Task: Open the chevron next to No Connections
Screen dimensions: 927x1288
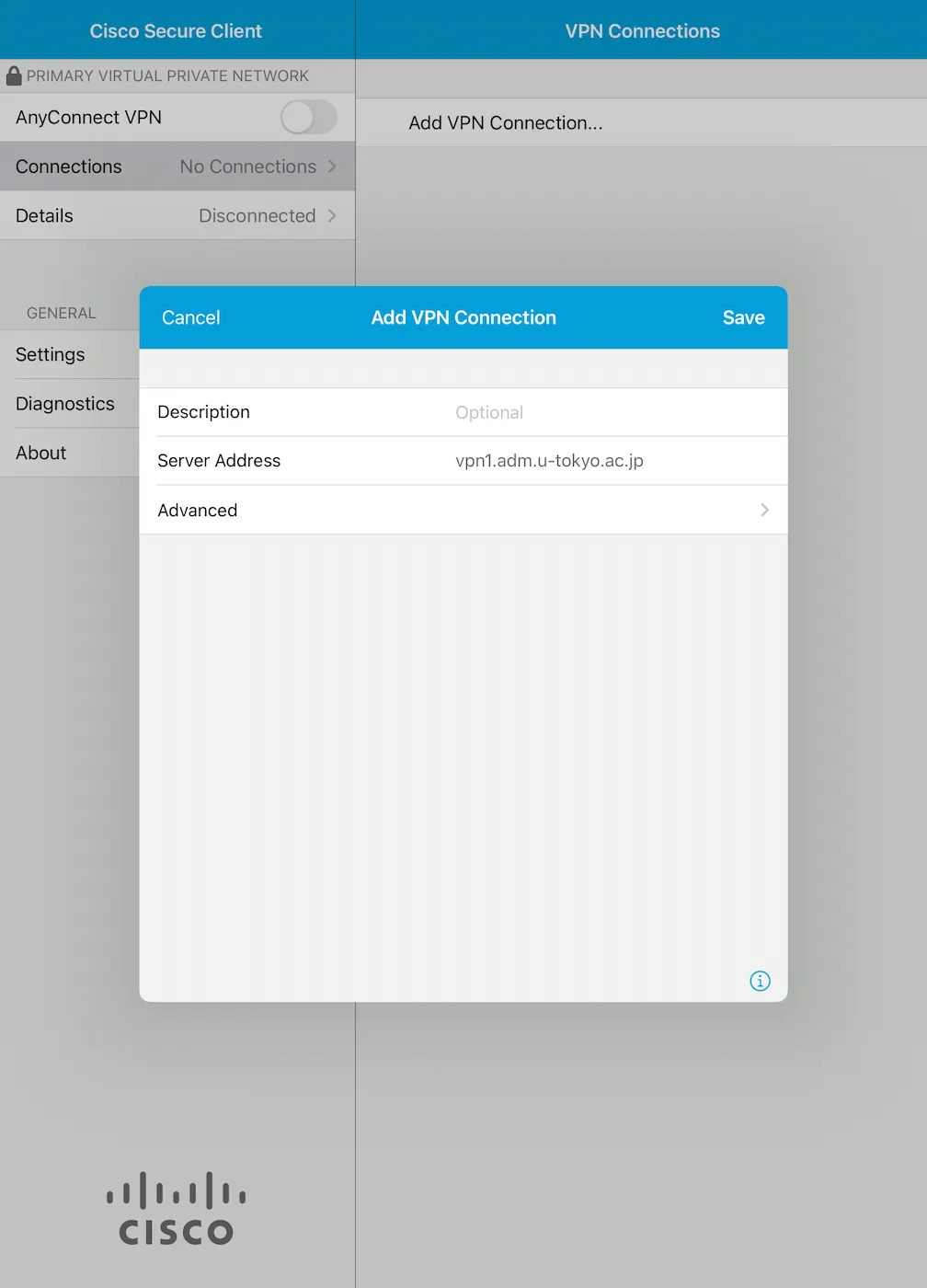Action: (332, 167)
